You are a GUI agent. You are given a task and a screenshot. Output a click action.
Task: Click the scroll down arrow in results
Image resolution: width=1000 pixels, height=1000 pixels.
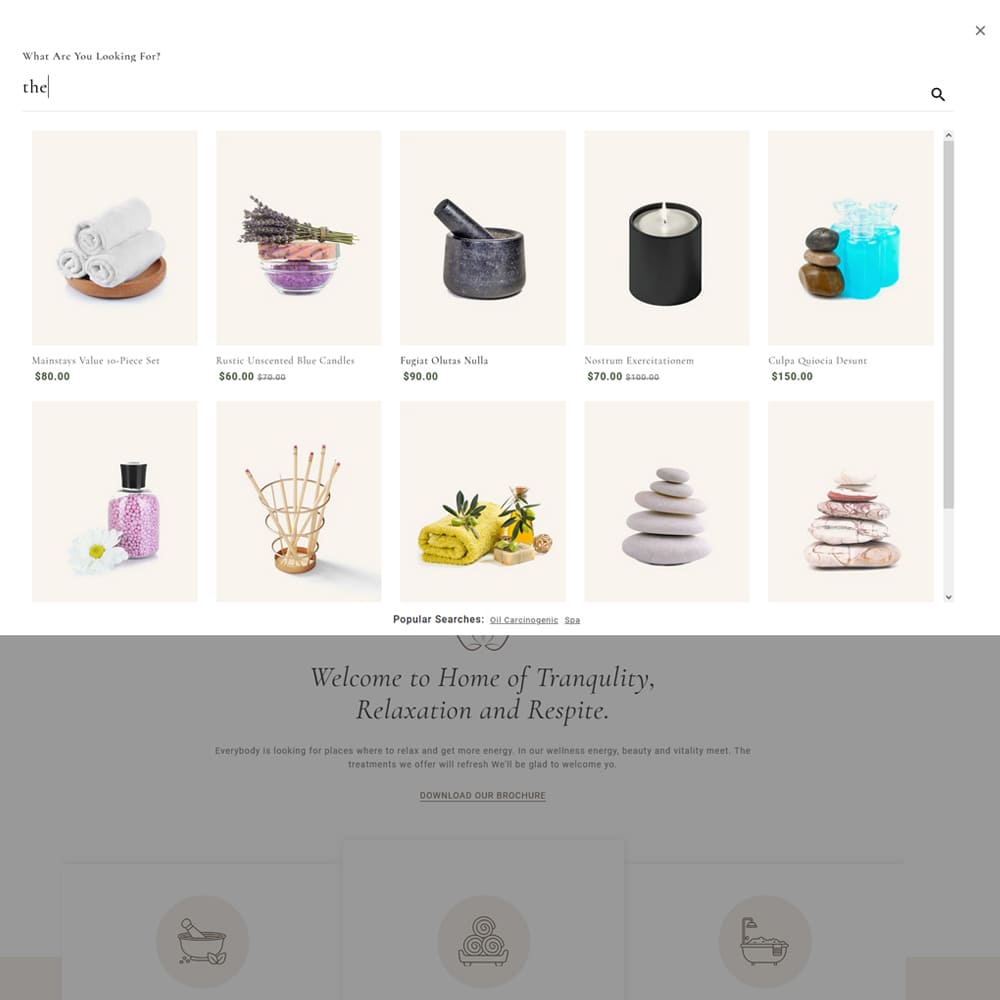tap(948, 597)
